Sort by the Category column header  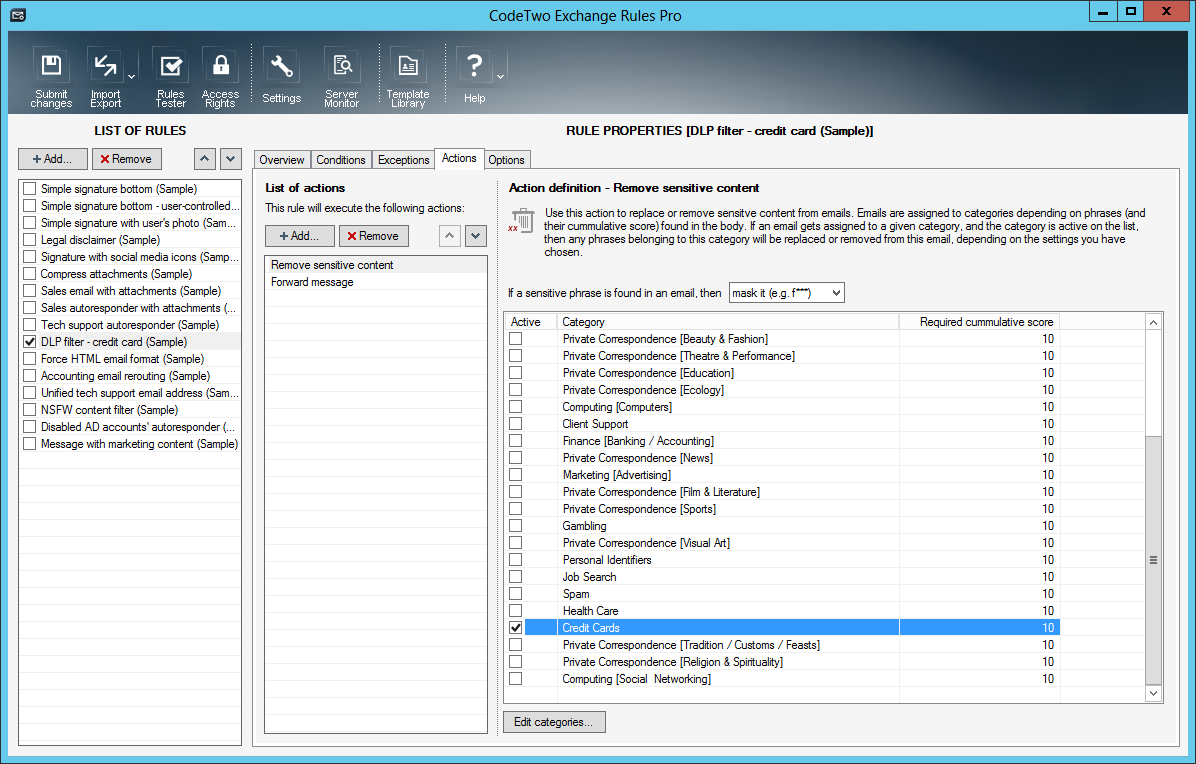[728, 322]
